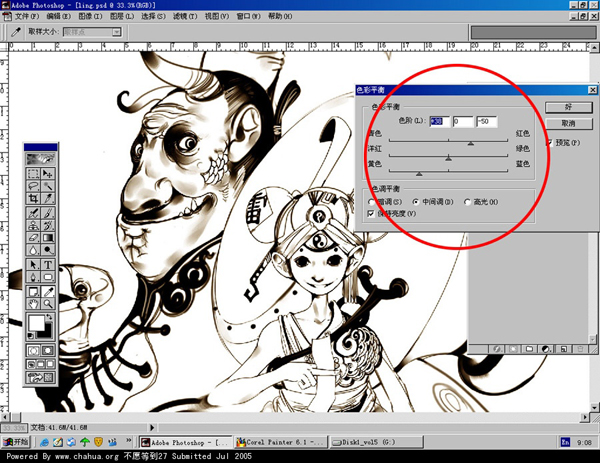Switch to standard screen mode
Screen dimensions: 600x463
[31, 364]
